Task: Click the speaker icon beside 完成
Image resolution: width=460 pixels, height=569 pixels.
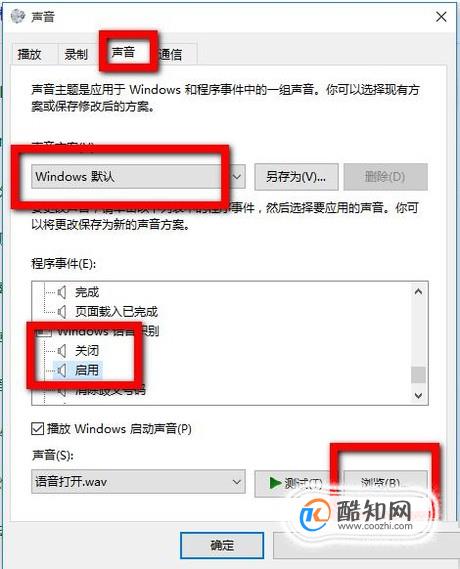Action: click(62, 292)
